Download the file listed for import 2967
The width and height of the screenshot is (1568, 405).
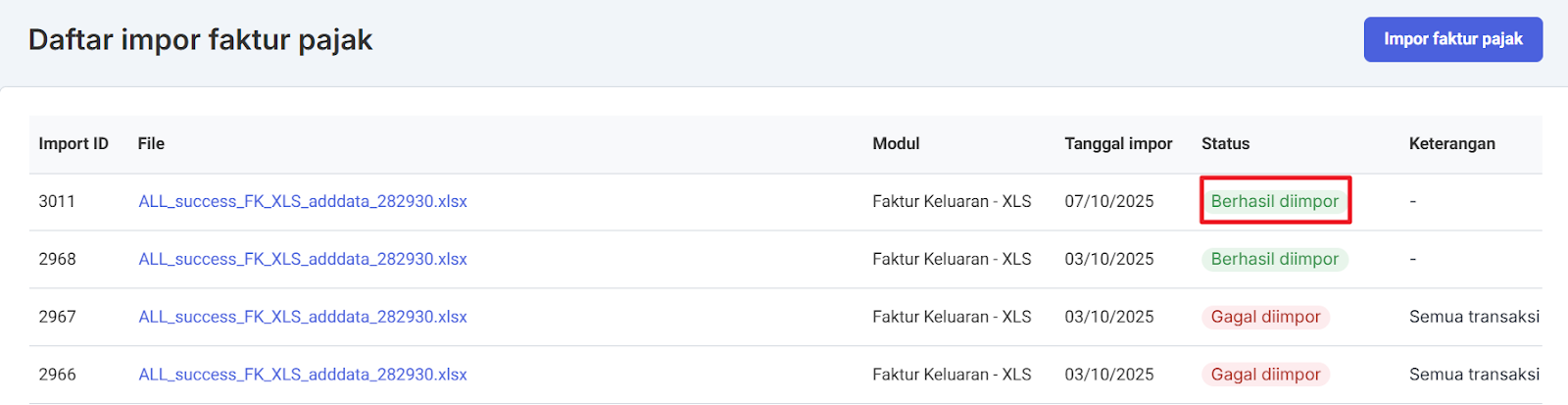pyautogui.click(x=302, y=317)
